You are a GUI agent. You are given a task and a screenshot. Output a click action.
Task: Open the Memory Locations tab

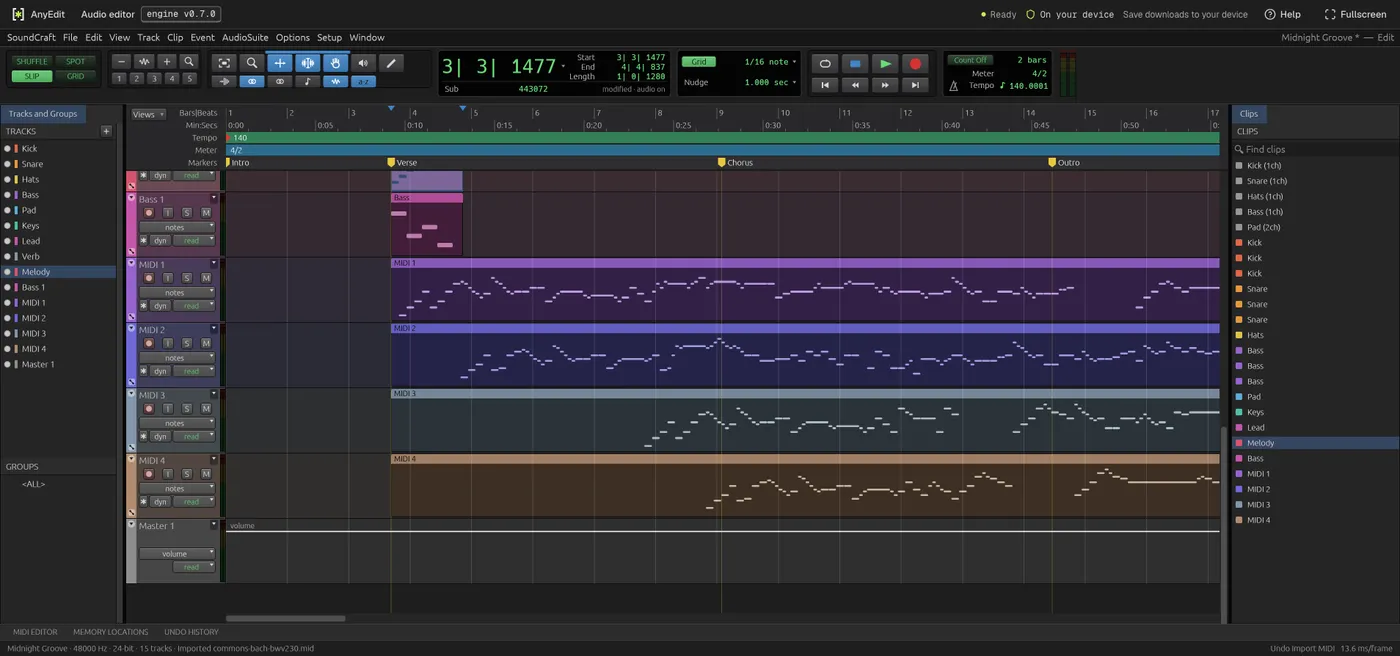coord(110,632)
